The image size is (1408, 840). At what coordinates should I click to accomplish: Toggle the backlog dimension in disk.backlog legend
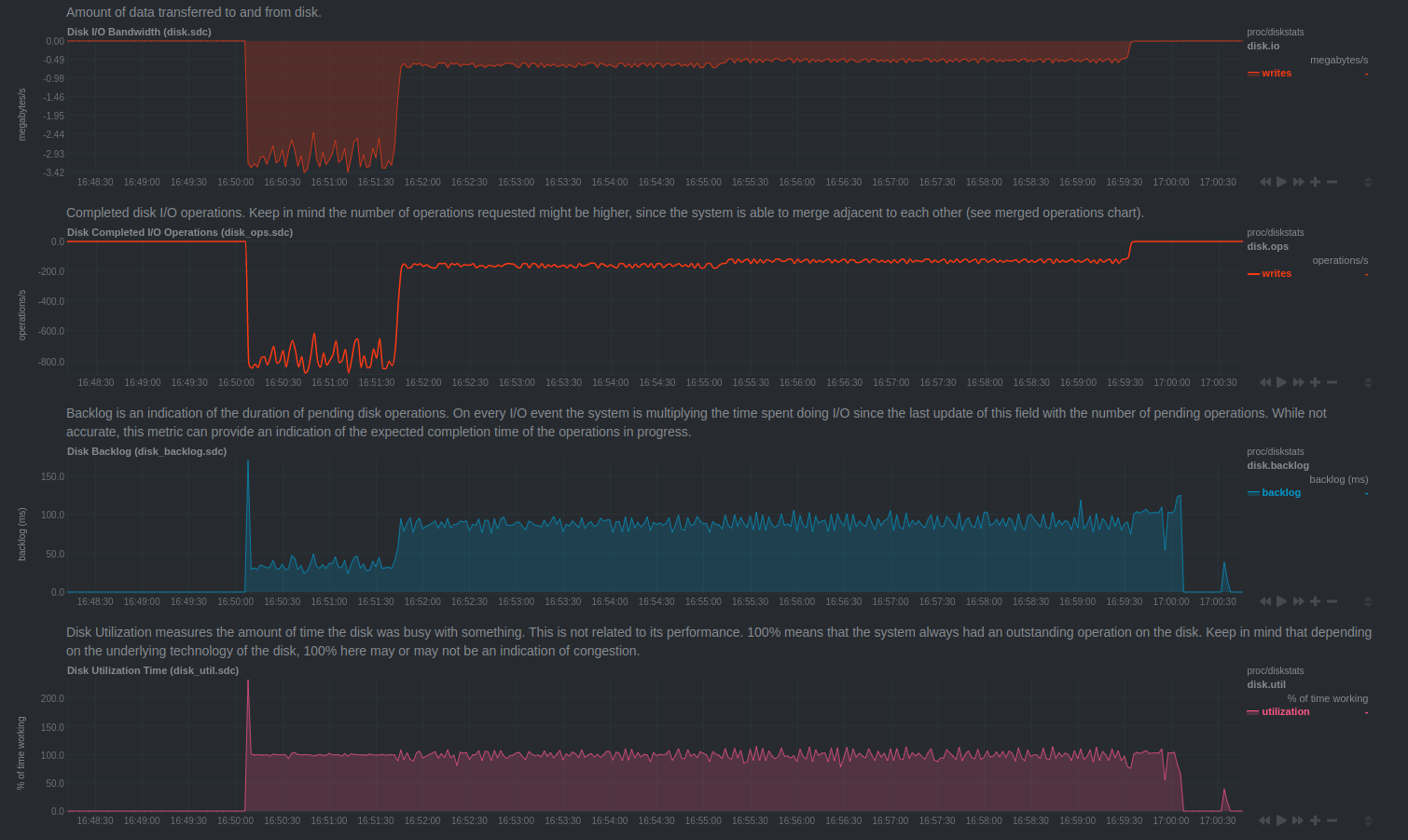(1281, 492)
